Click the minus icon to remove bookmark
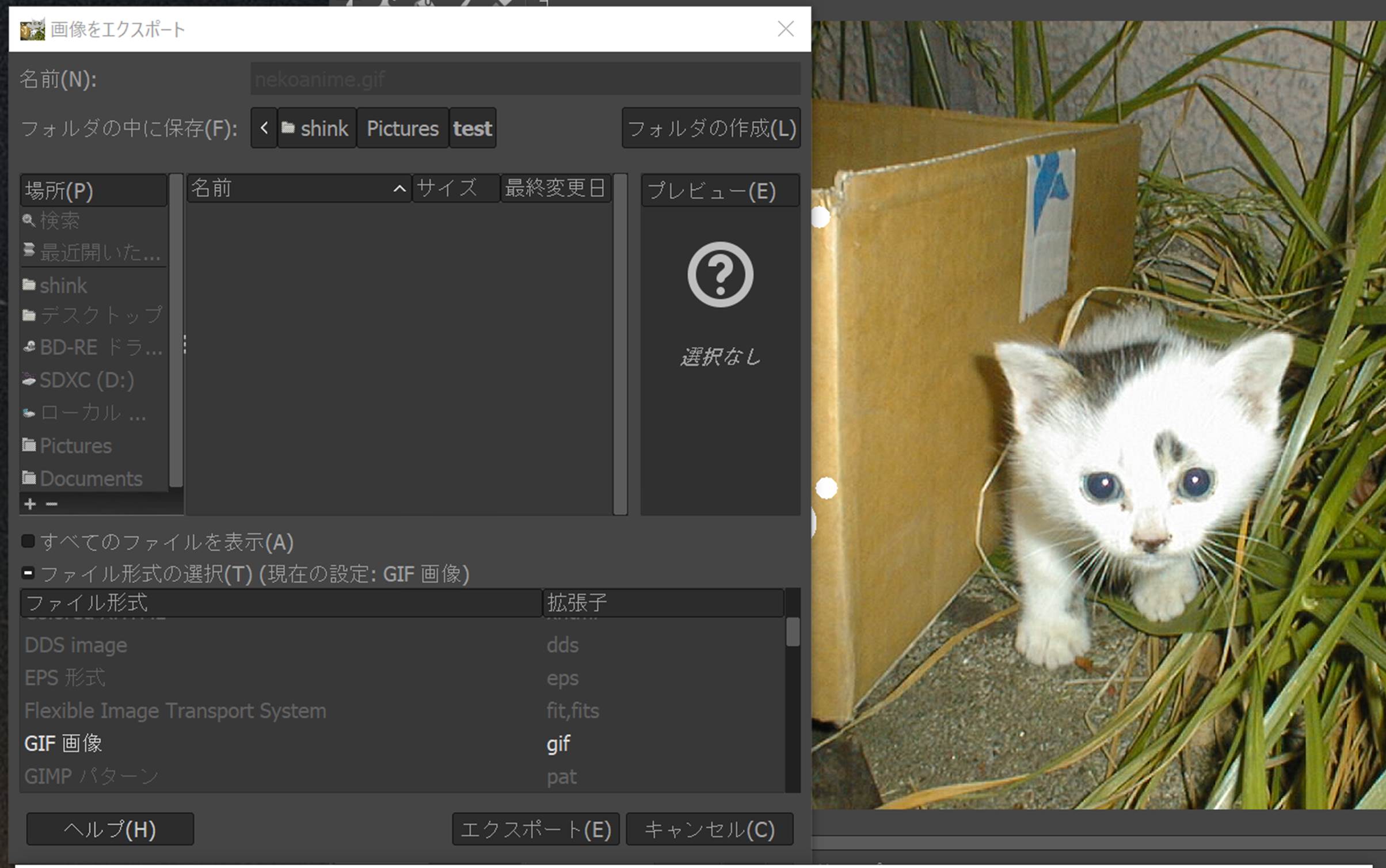Image resolution: width=1386 pixels, height=868 pixels. click(x=52, y=504)
